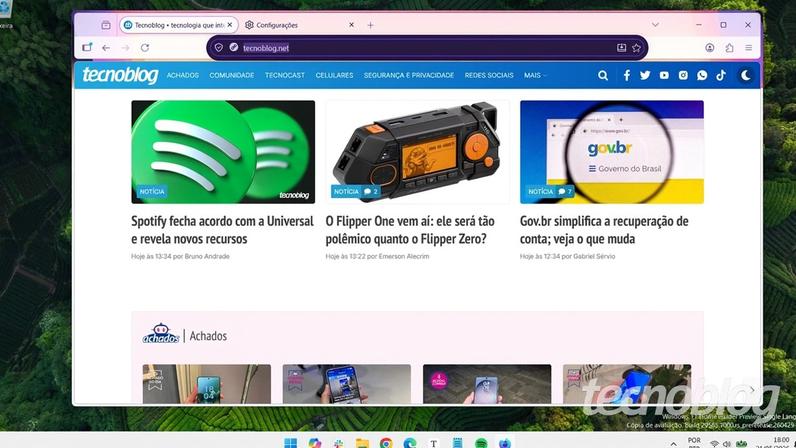
Task: Open the Achados section logo
Action: [161, 334]
